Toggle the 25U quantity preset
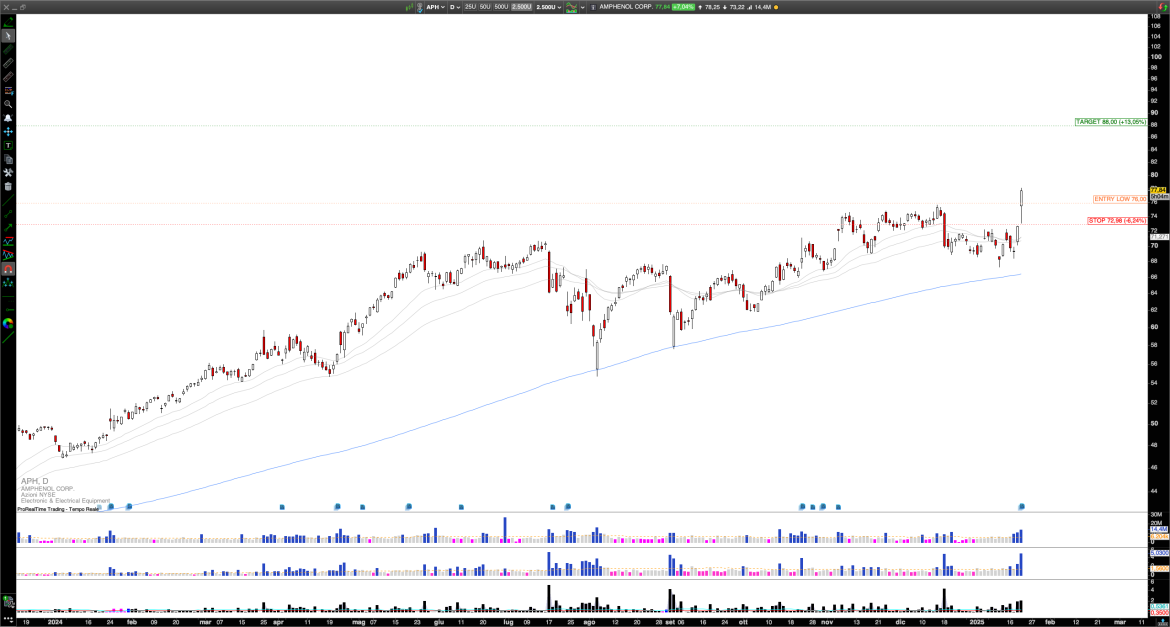Image resolution: width=1170 pixels, height=627 pixels. [x=470, y=8]
